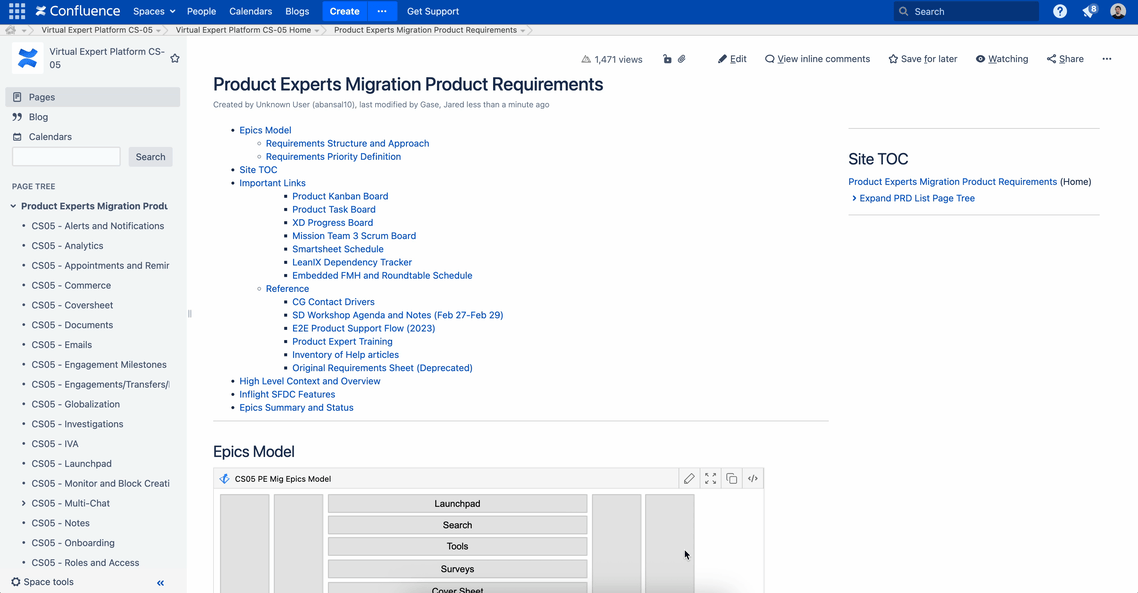
Task: Open XD Progress Board link
Action: 332,222
